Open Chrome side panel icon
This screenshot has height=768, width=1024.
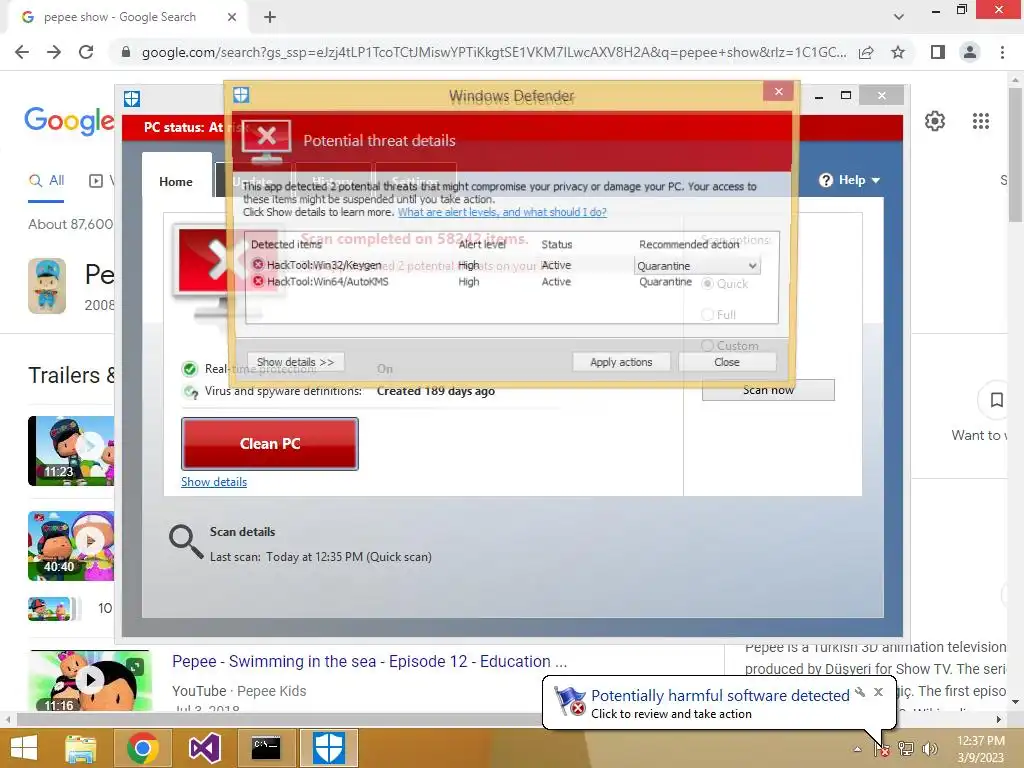pos(938,52)
